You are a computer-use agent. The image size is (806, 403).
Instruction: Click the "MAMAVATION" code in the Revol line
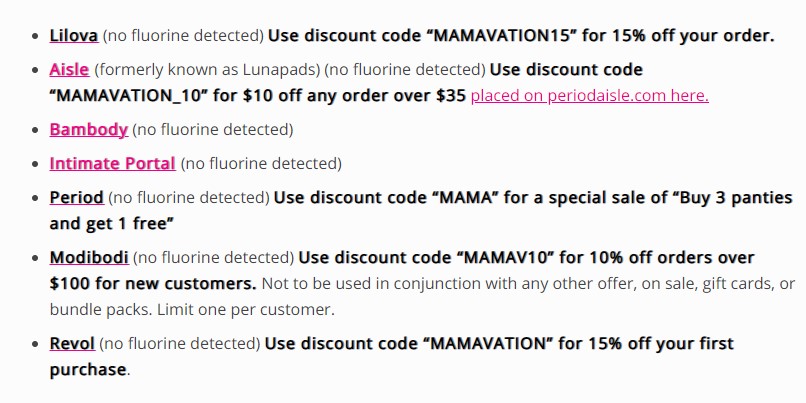[x=488, y=343]
